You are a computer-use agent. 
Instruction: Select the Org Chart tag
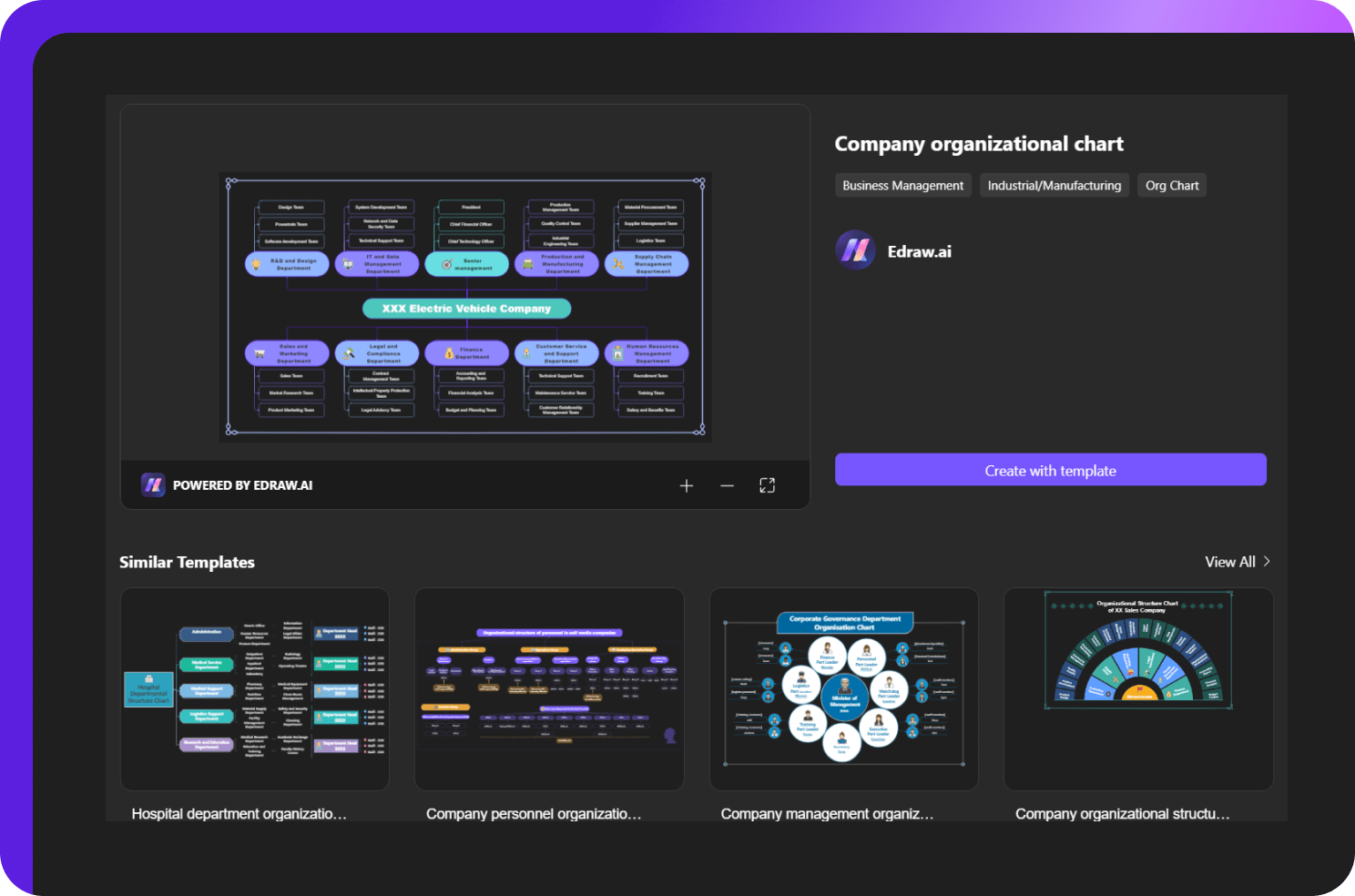pyautogui.click(x=1172, y=185)
